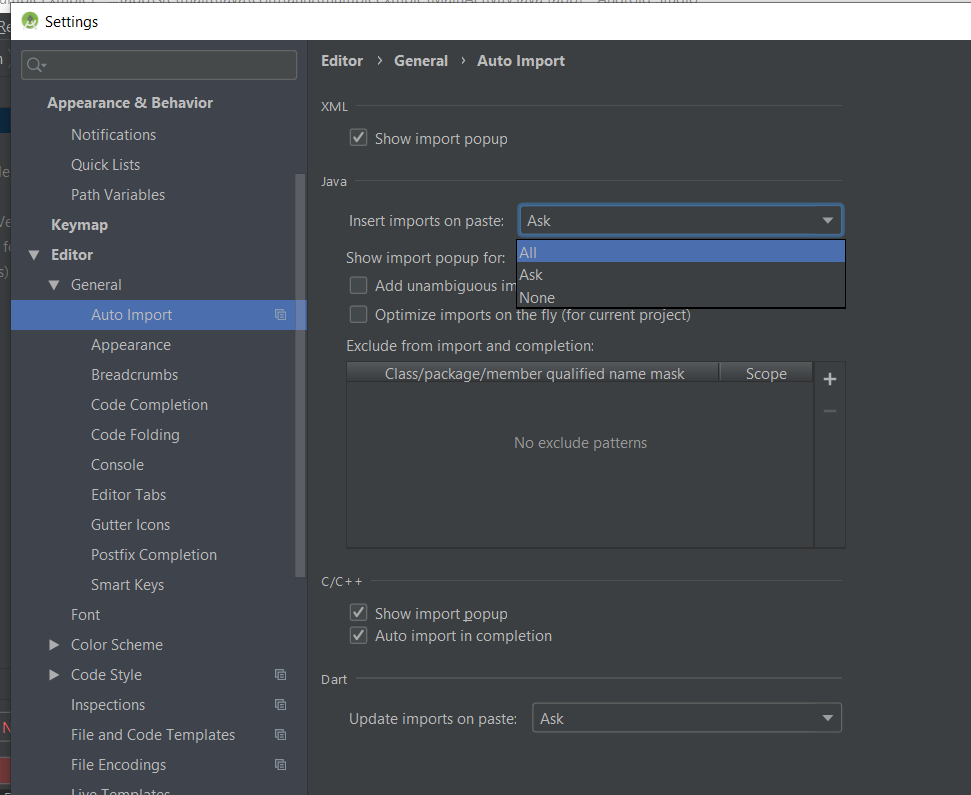This screenshot has width=971, height=795.
Task: Click the Editor breadcrumb link
Action: point(342,61)
